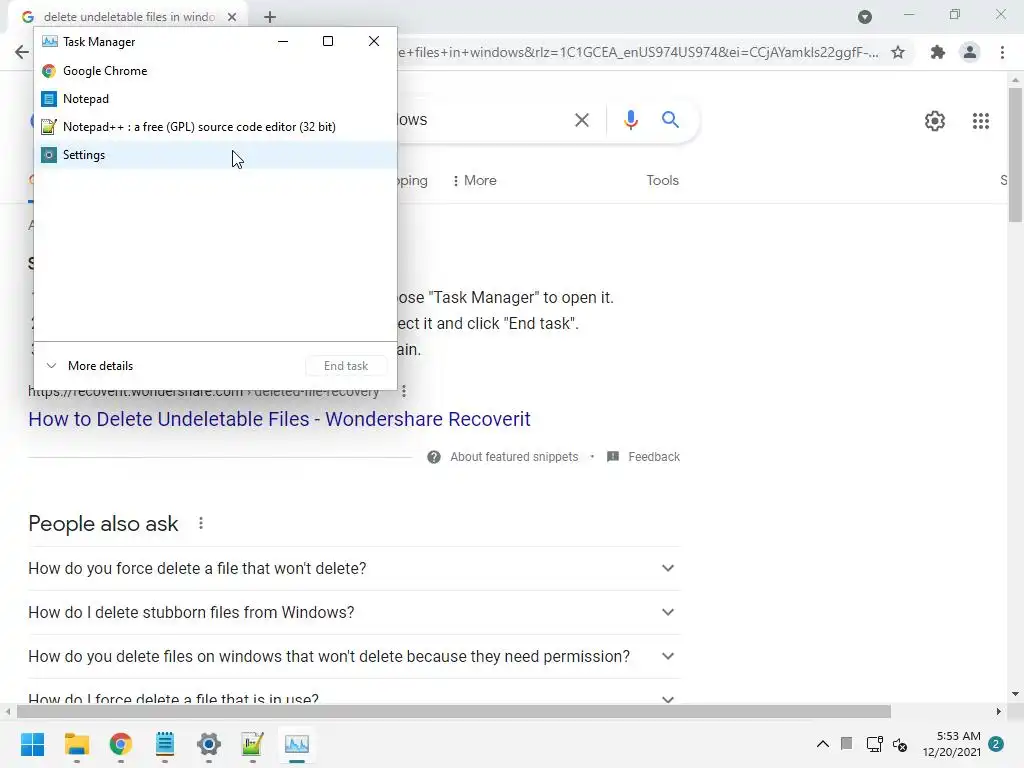
Task: Switch to Notepad via taskbar icon
Action: point(165,744)
